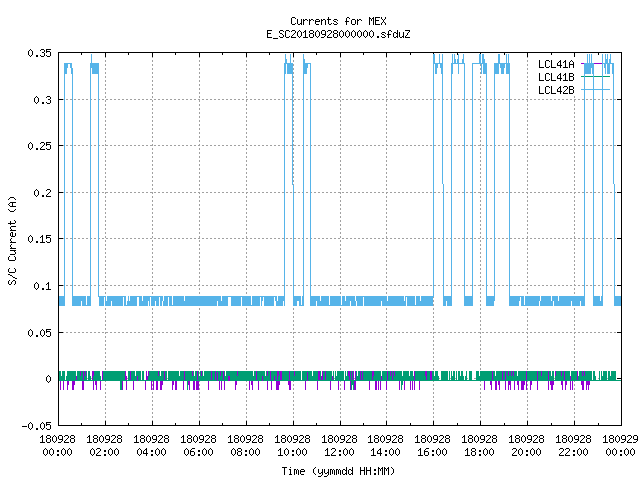Click the 0.05 y-axis tick value
The height and width of the screenshot is (480, 640).
tap(40, 333)
